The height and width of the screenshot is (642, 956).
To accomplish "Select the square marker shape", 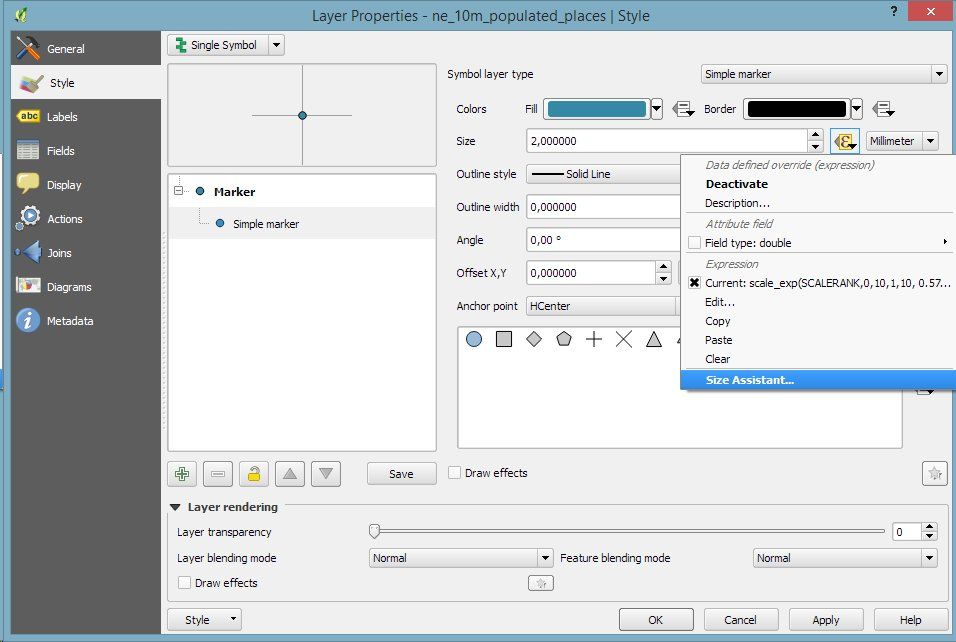I will tap(504, 339).
